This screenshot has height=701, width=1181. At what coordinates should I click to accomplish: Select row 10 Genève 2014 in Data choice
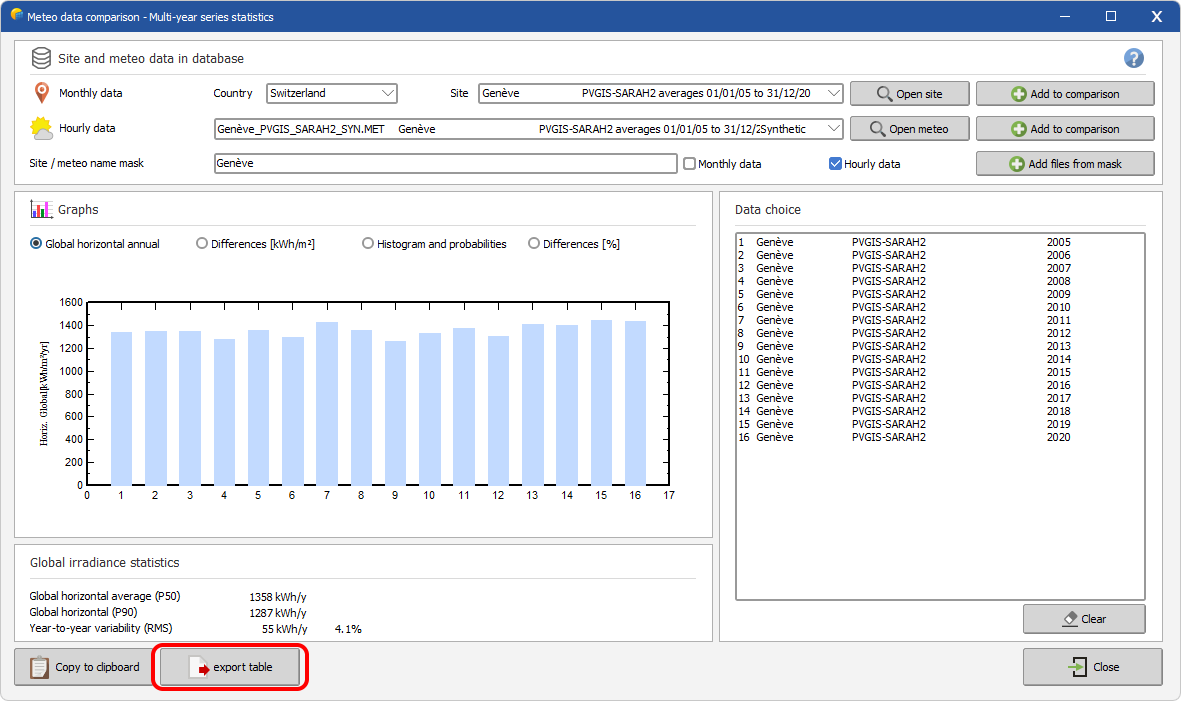click(x=940, y=359)
